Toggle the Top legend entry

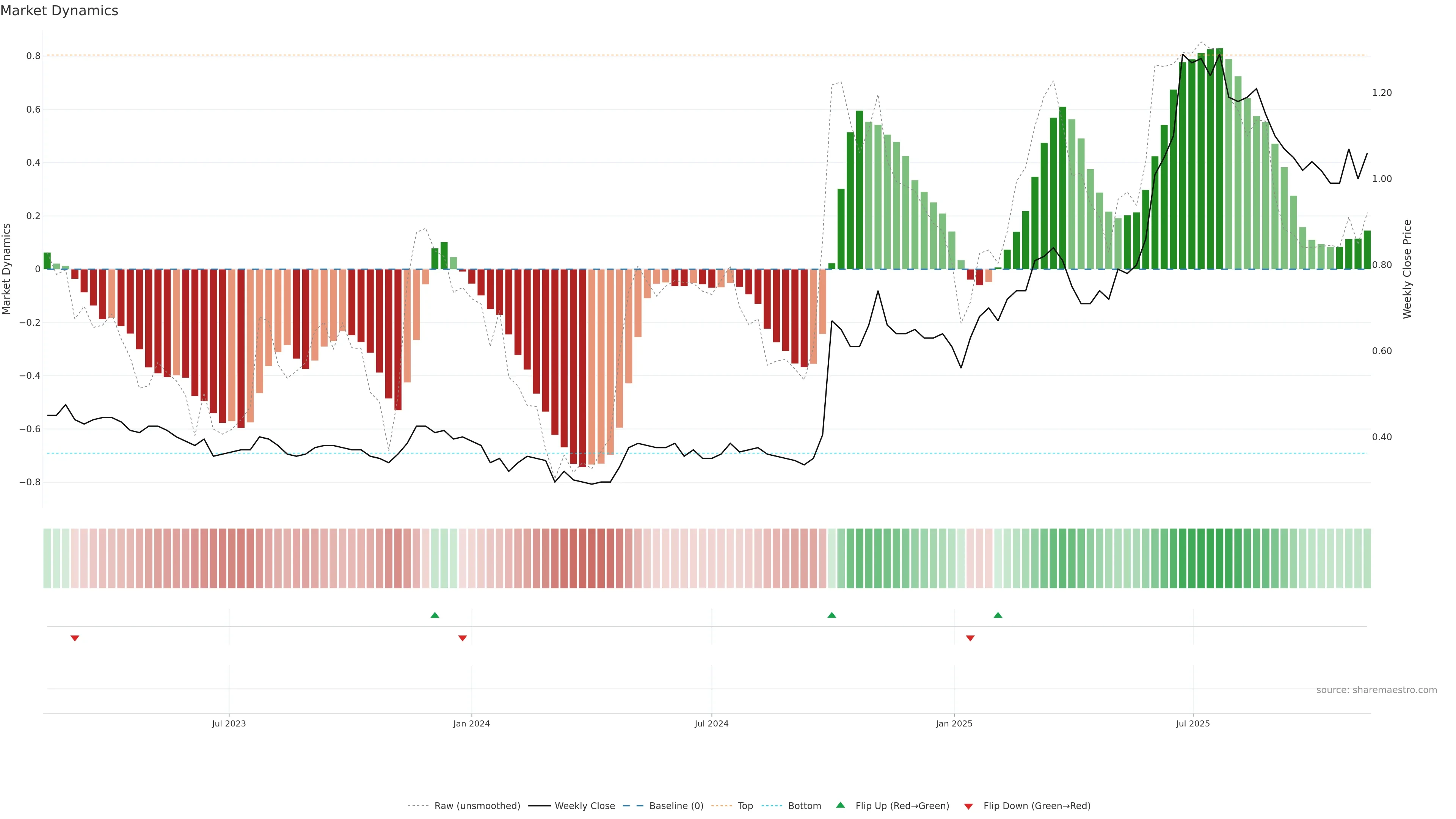(x=745, y=806)
